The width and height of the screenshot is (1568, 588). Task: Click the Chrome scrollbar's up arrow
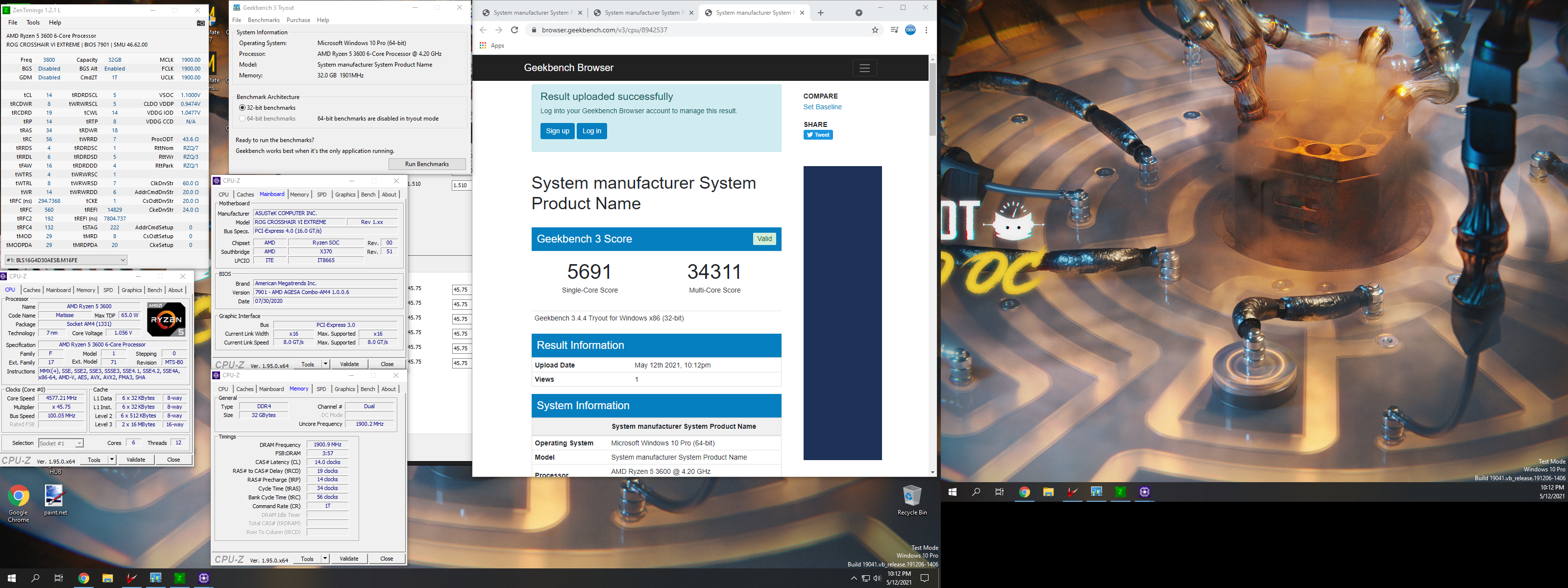click(932, 59)
